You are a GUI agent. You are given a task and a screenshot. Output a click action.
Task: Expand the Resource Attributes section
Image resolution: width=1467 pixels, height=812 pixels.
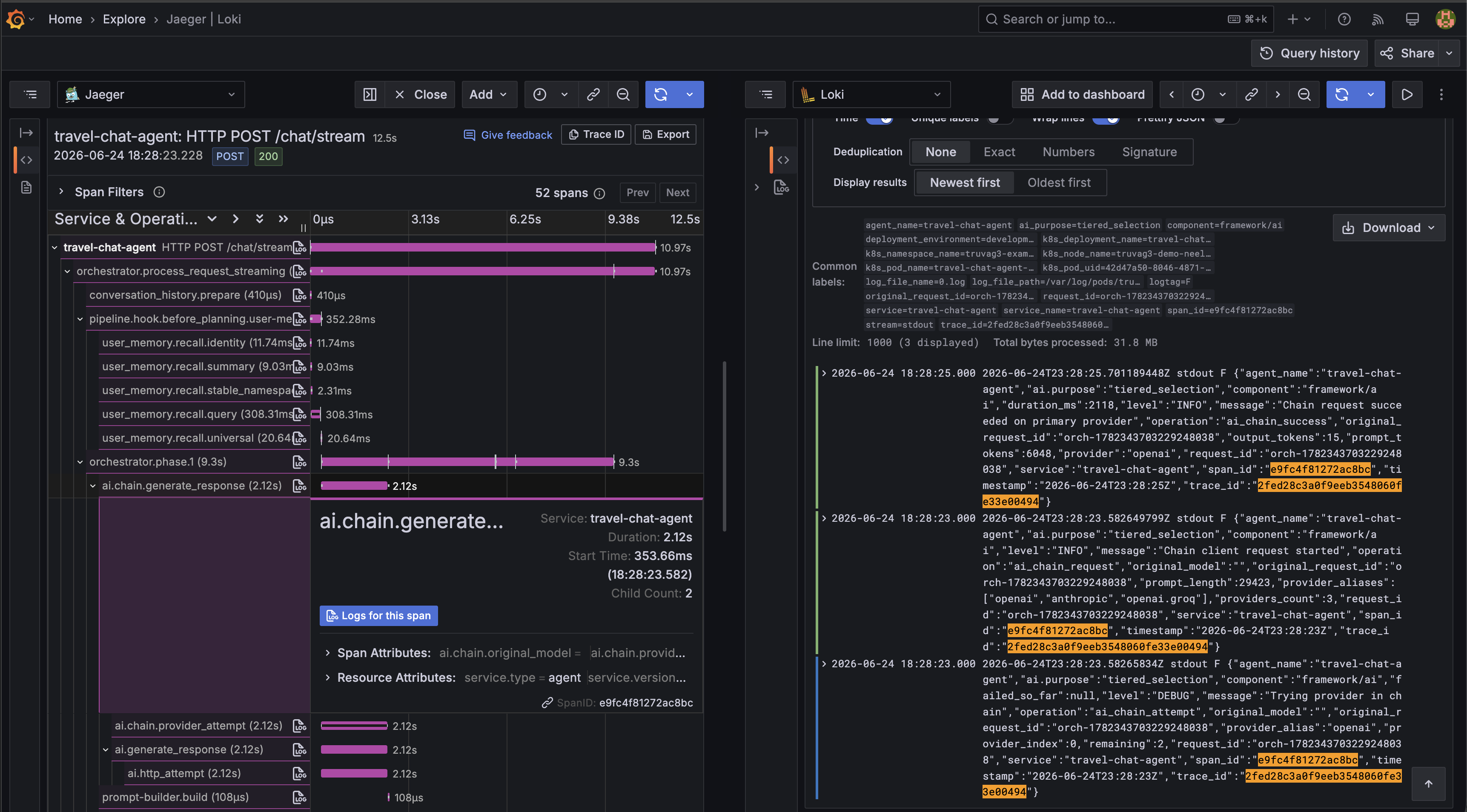click(327, 678)
